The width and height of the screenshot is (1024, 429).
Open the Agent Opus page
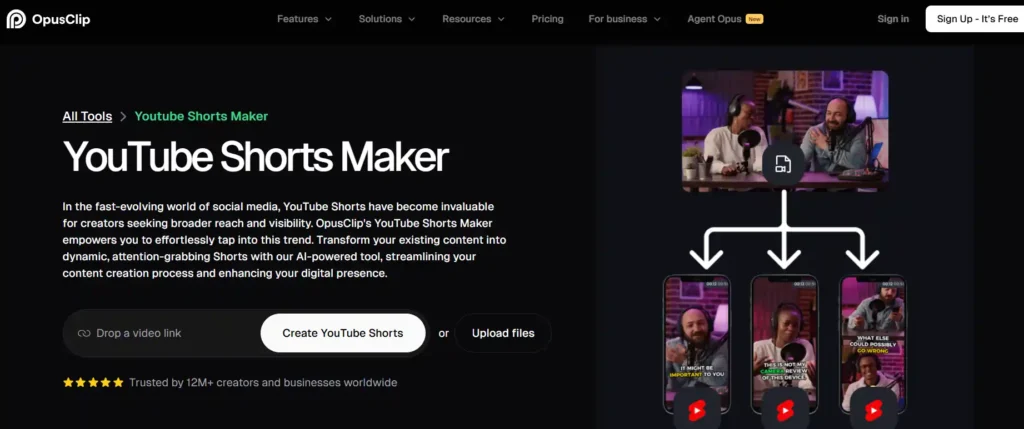[x=714, y=19]
